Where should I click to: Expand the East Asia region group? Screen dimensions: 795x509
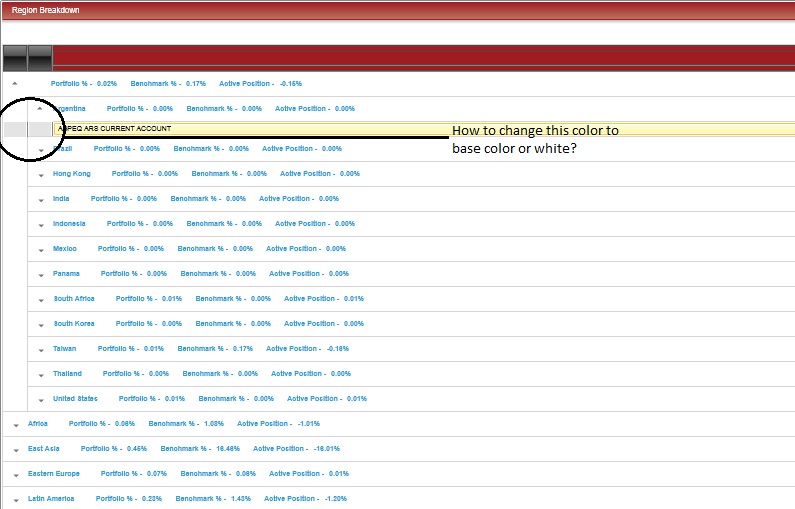click(16, 450)
